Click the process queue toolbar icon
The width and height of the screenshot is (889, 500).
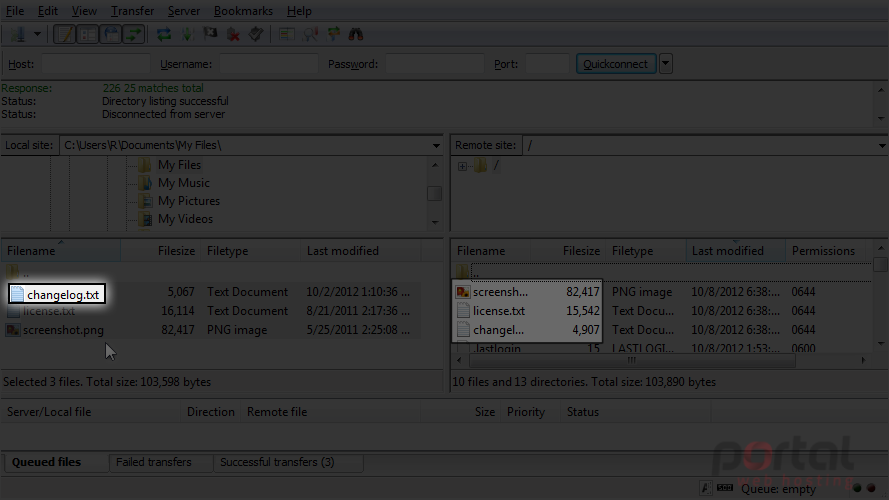(x=187, y=35)
